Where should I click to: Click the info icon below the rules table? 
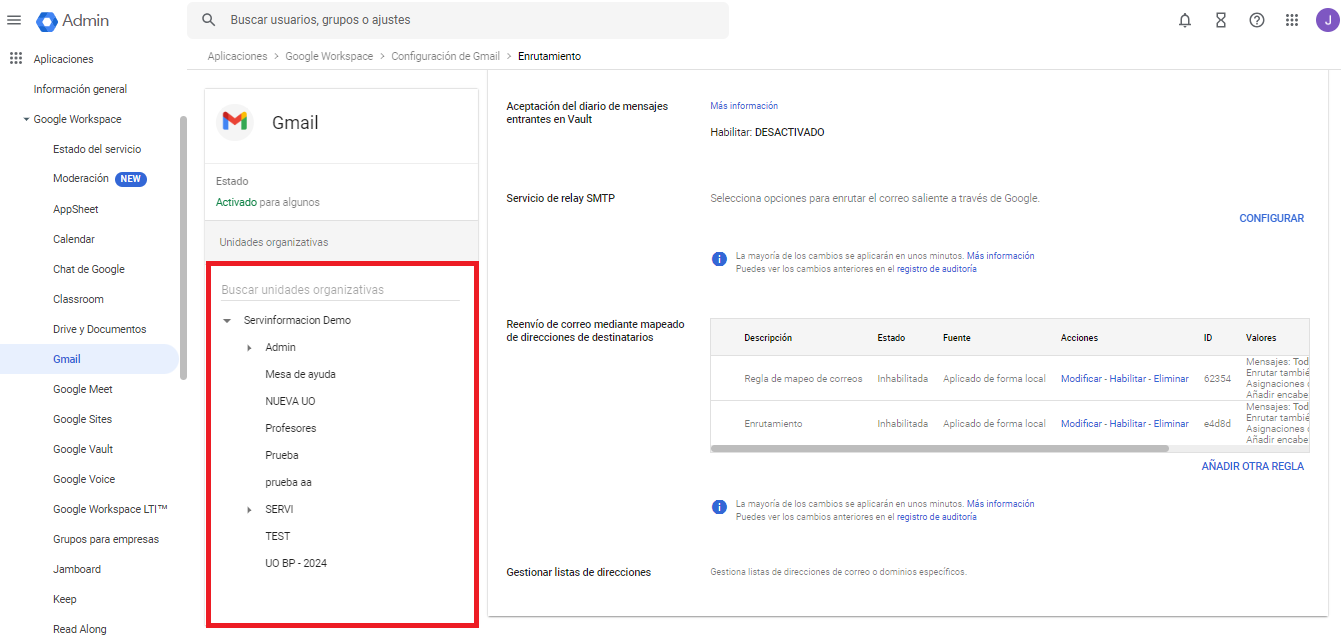coord(718,508)
